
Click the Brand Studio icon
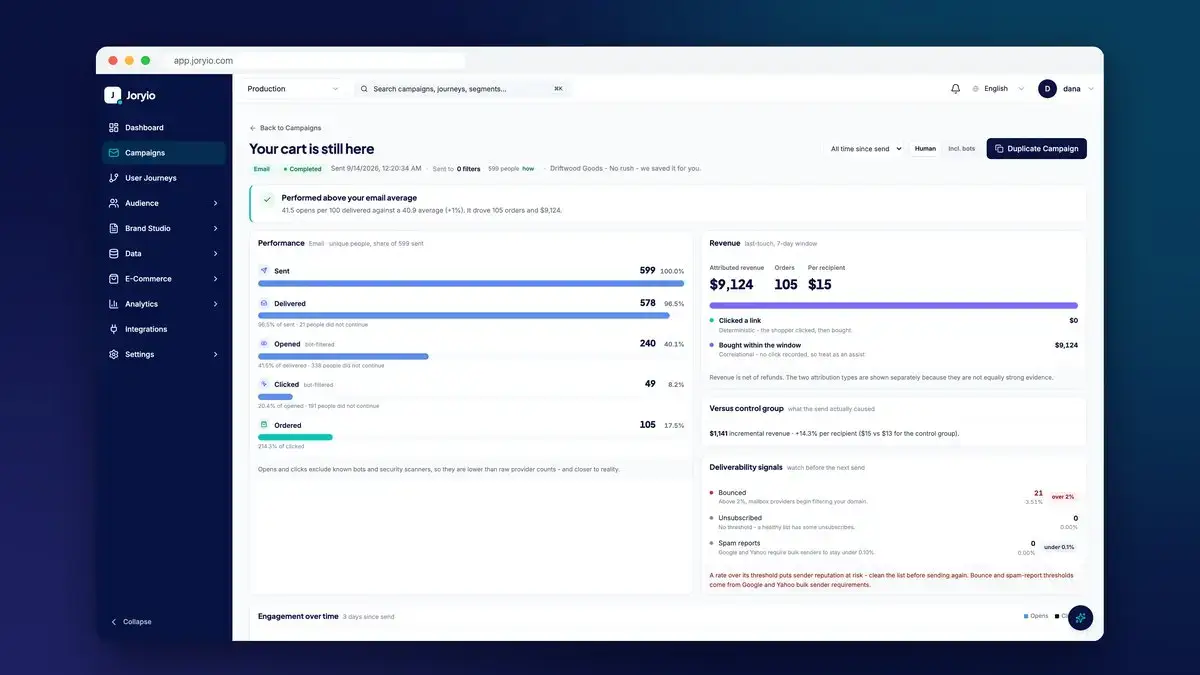(x=114, y=228)
